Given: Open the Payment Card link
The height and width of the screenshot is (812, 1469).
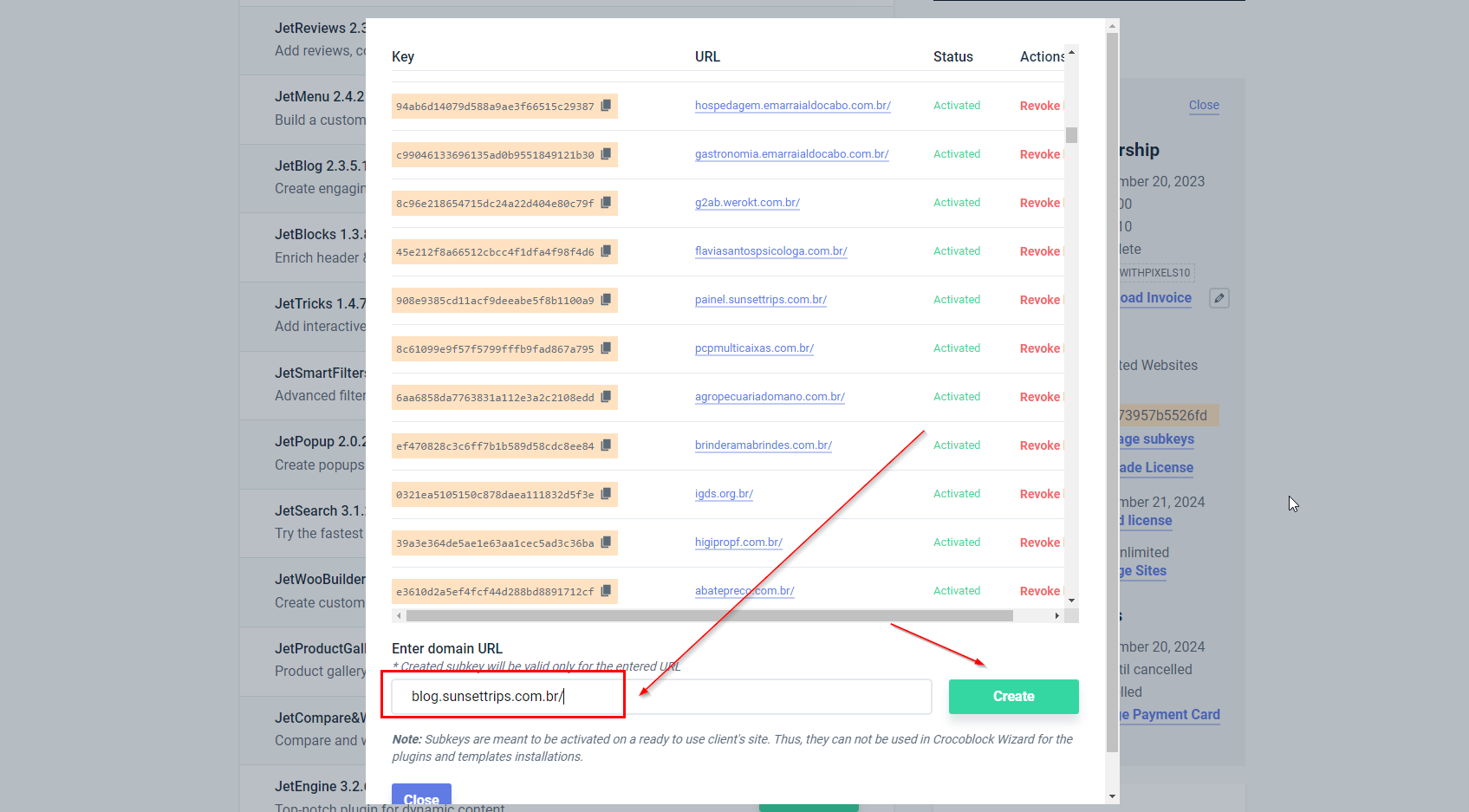Looking at the screenshot, I should click(x=1175, y=715).
